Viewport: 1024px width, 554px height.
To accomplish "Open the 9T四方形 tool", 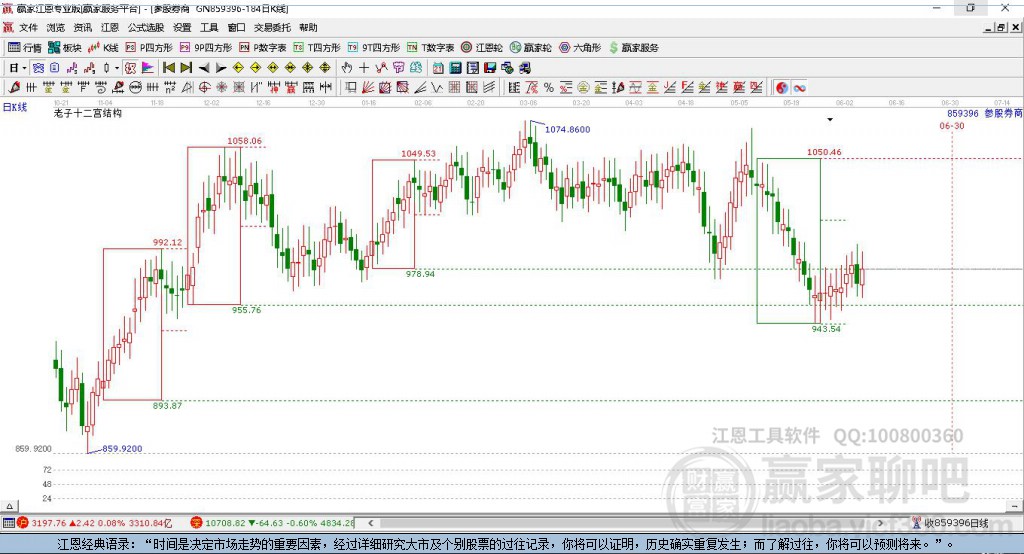I will [x=374, y=48].
